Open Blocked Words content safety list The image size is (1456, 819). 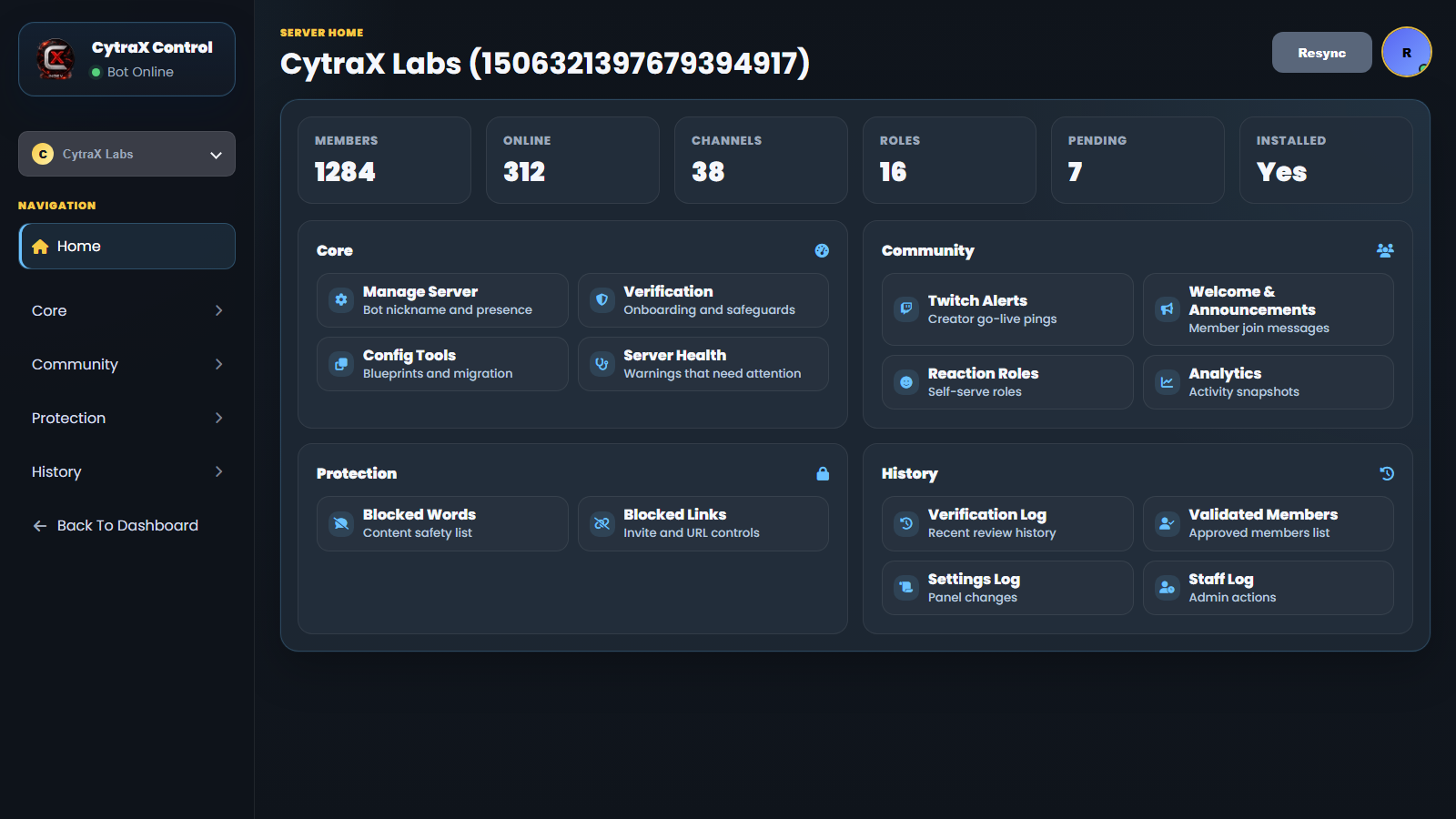pos(442,523)
